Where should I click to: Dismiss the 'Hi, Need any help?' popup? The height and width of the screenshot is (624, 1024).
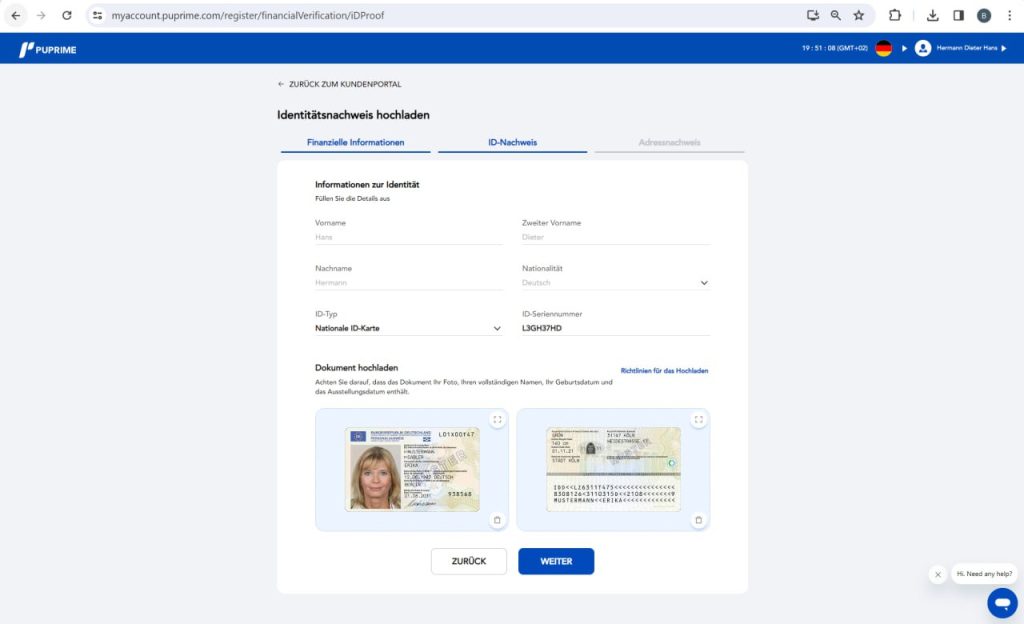tap(937, 574)
